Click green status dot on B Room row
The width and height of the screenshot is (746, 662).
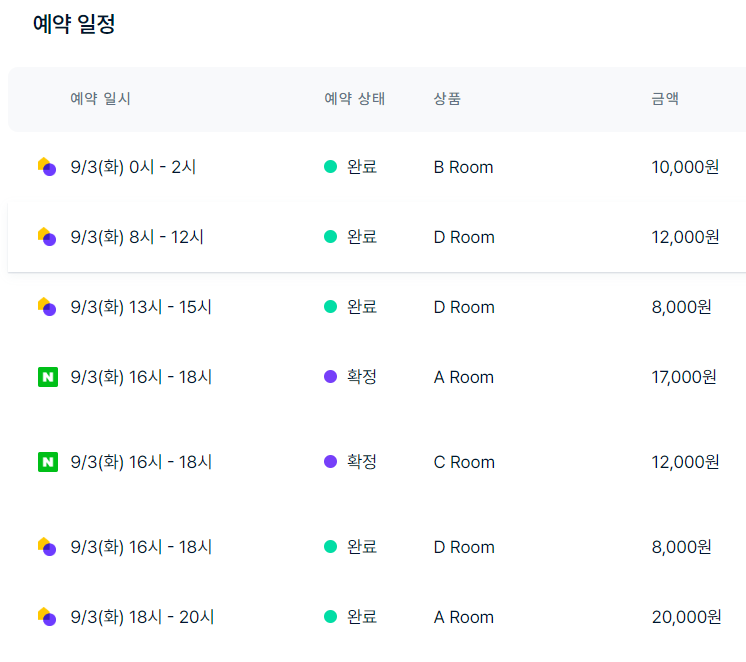pos(330,167)
